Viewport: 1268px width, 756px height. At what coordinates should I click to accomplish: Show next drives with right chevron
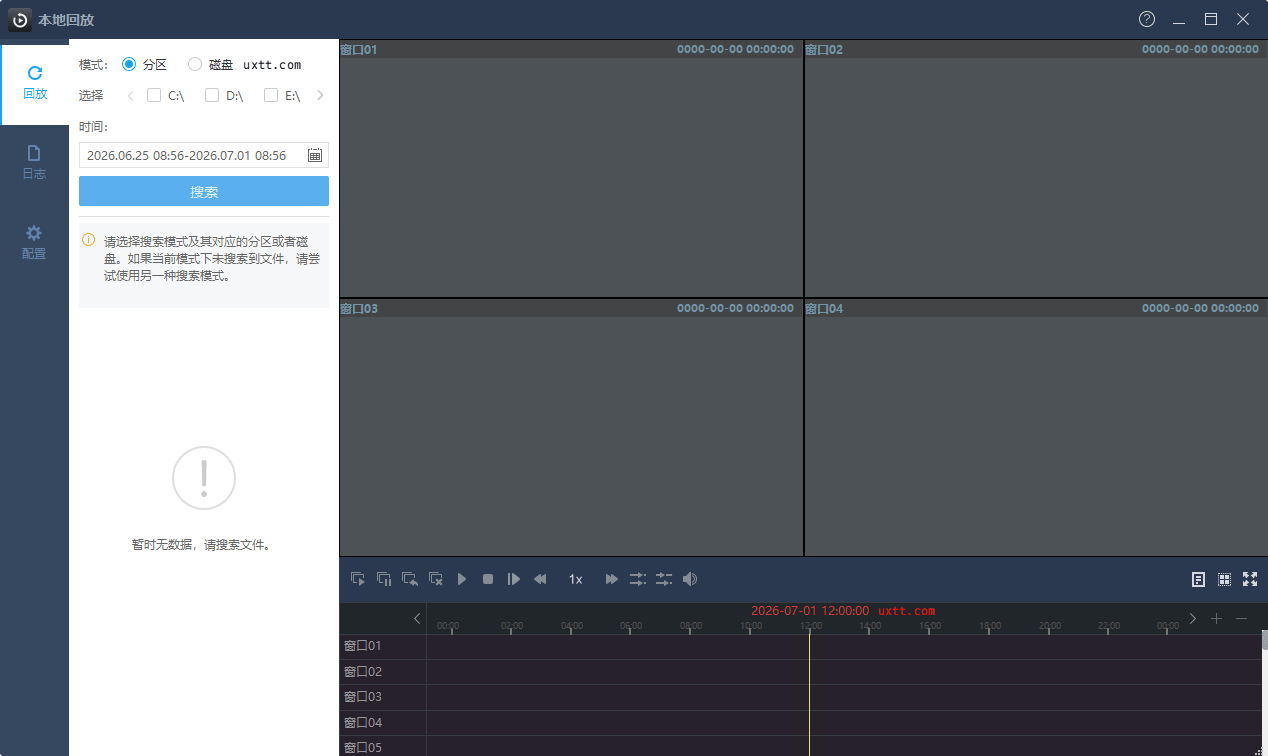[320, 96]
